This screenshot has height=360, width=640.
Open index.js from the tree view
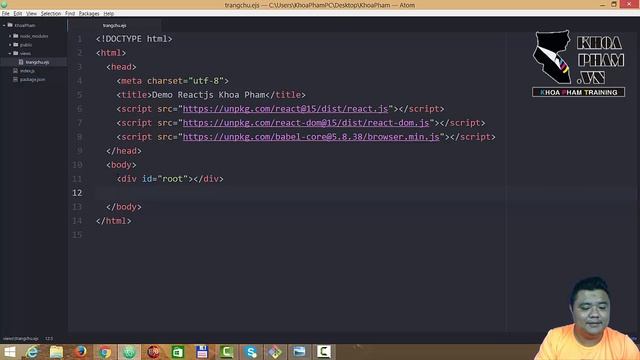[x=27, y=71]
